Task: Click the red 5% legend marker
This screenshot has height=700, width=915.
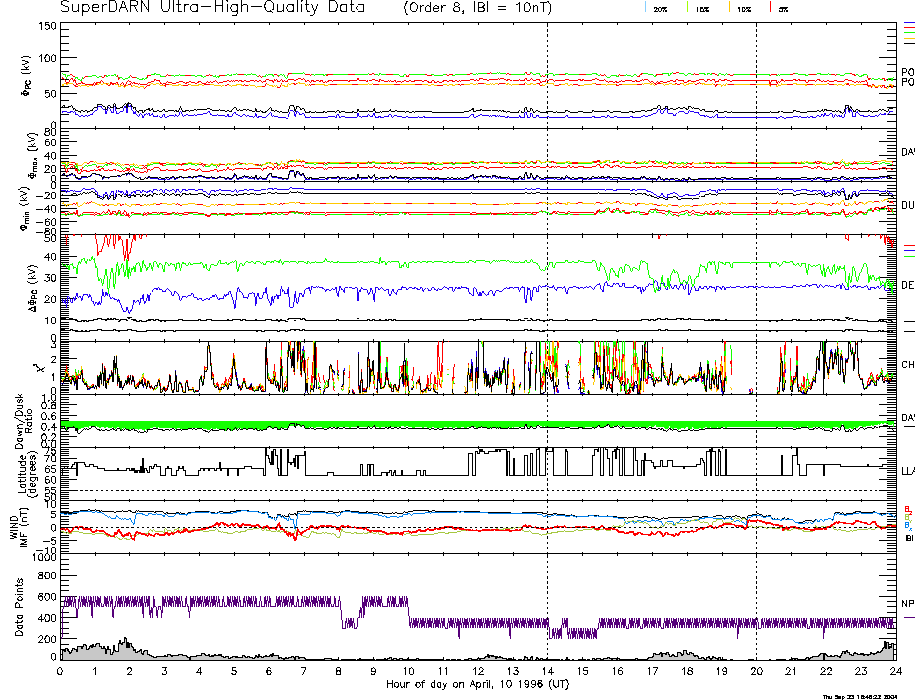Action: (768, 7)
